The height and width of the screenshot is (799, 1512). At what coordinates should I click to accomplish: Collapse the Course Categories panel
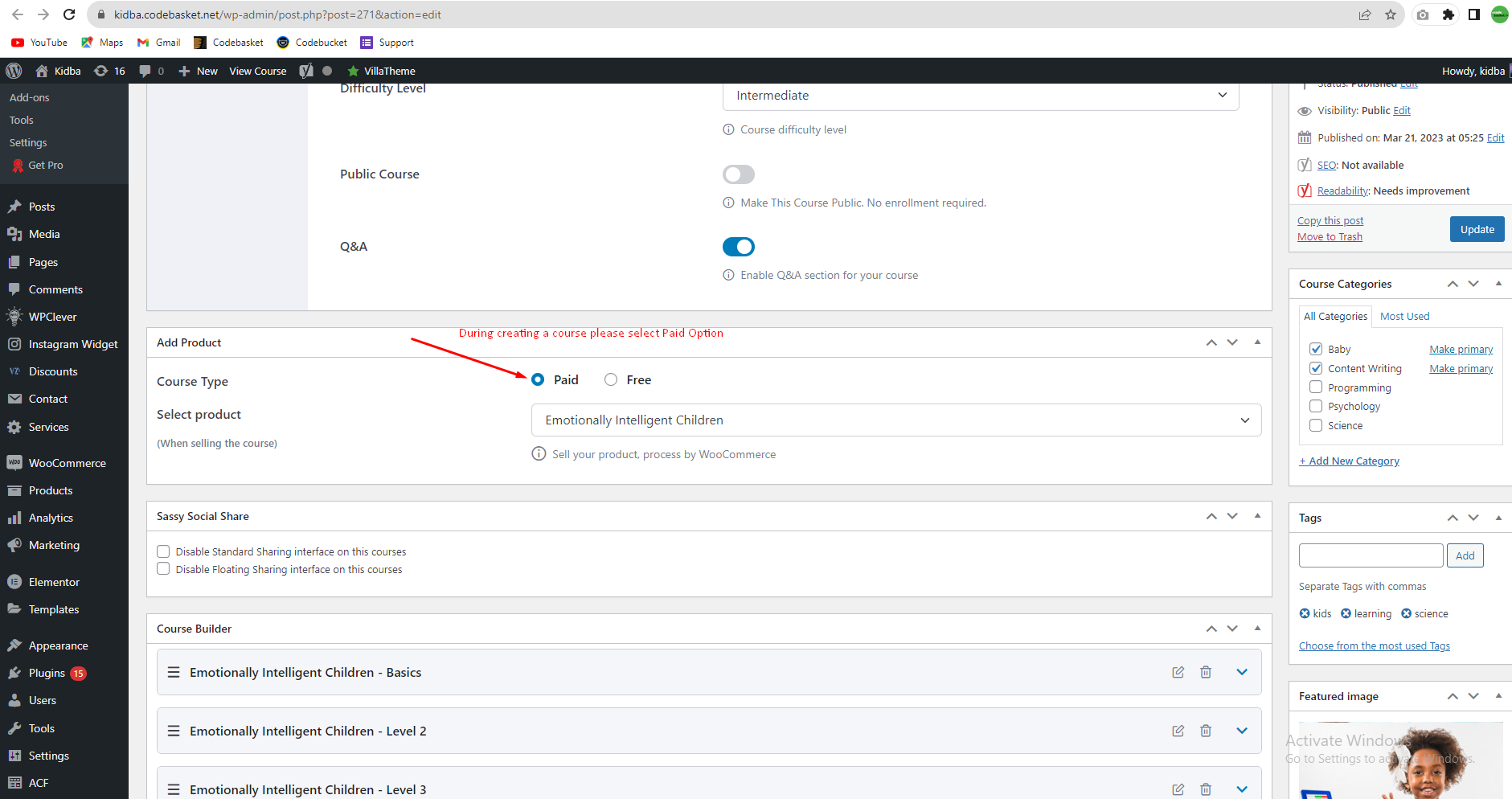[x=1498, y=284]
